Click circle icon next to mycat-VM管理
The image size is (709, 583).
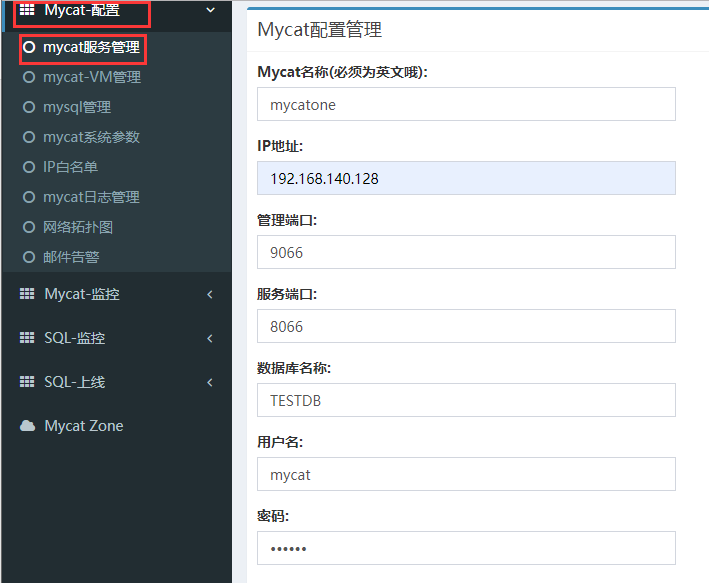(x=29, y=77)
